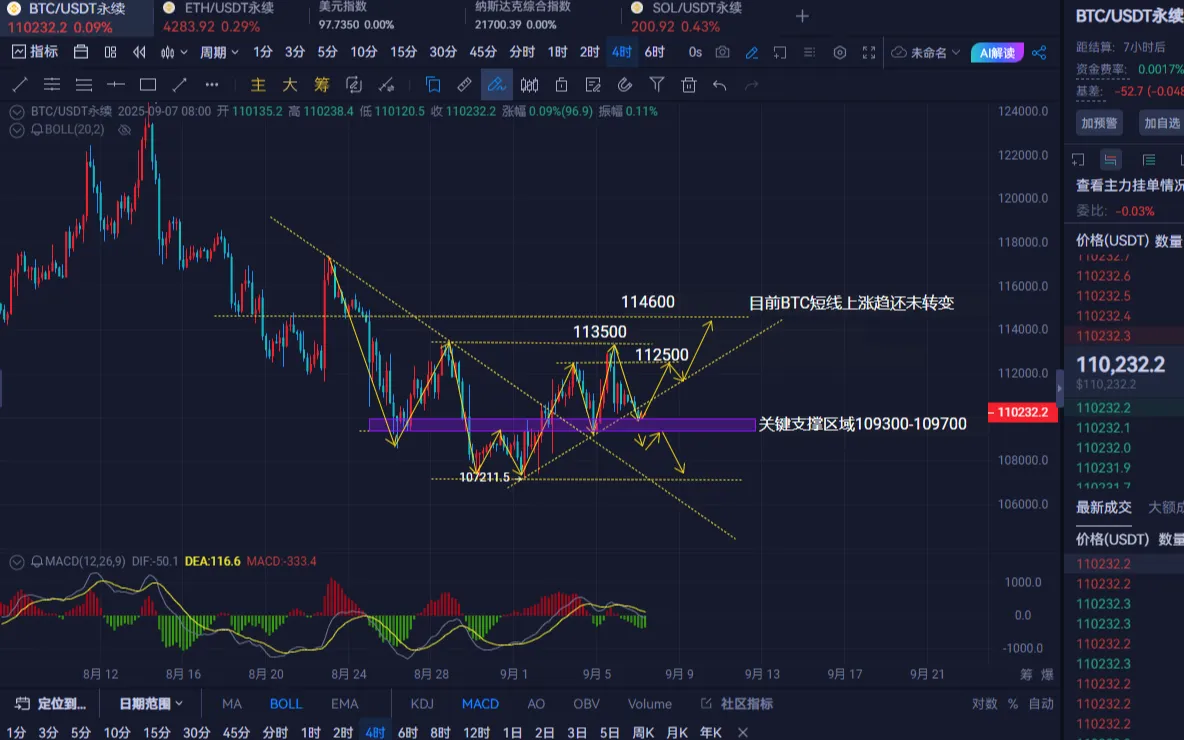
Task: Click the AI解读 button
Action: click(x=997, y=52)
